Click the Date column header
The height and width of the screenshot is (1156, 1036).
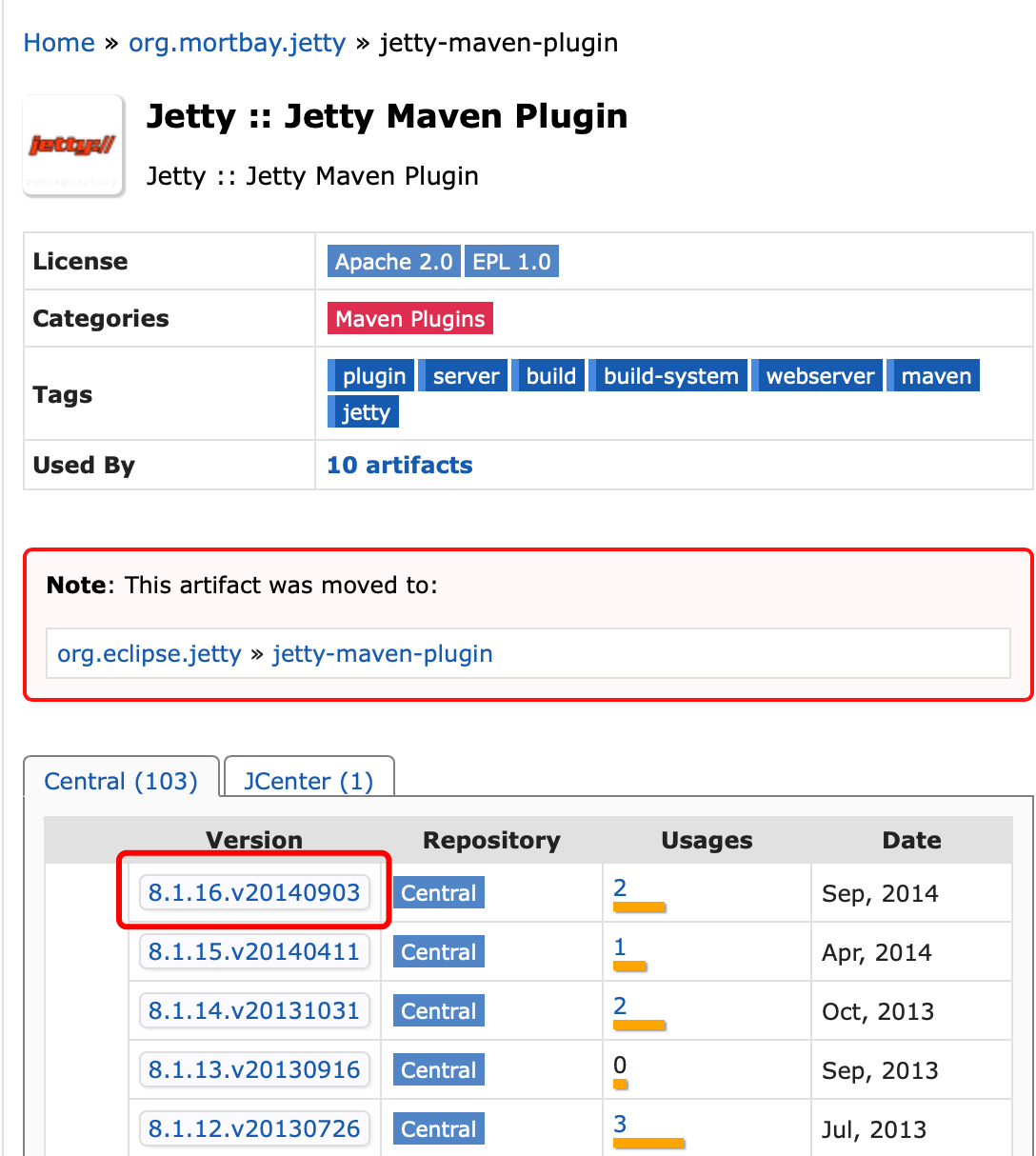pos(911,841)
